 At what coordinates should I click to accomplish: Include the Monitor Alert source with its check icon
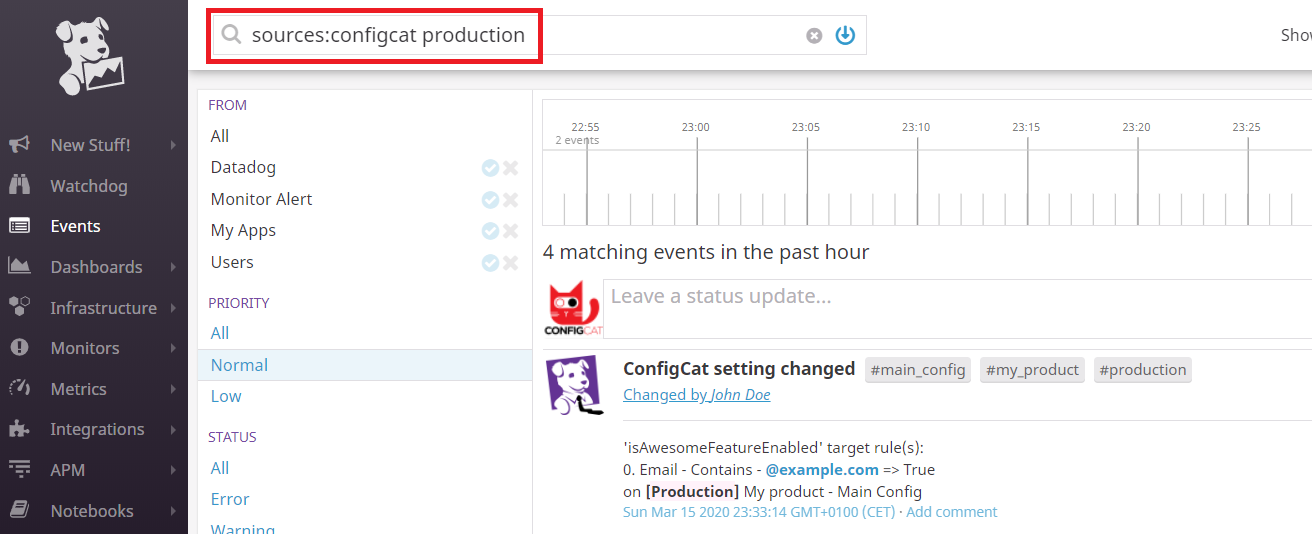(490, 200)
